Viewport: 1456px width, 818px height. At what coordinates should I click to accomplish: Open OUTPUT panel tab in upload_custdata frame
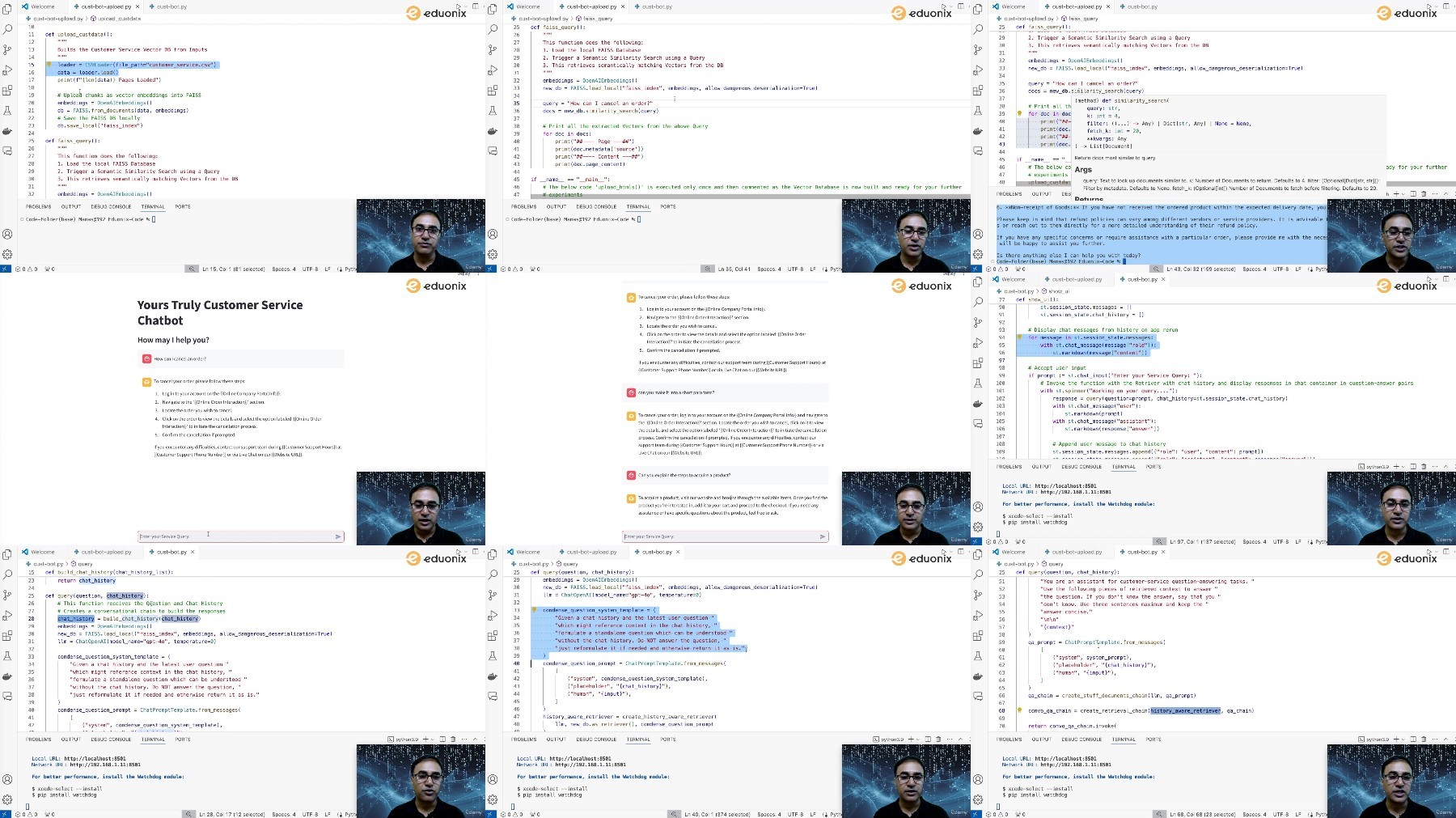[x=71, y=206]
